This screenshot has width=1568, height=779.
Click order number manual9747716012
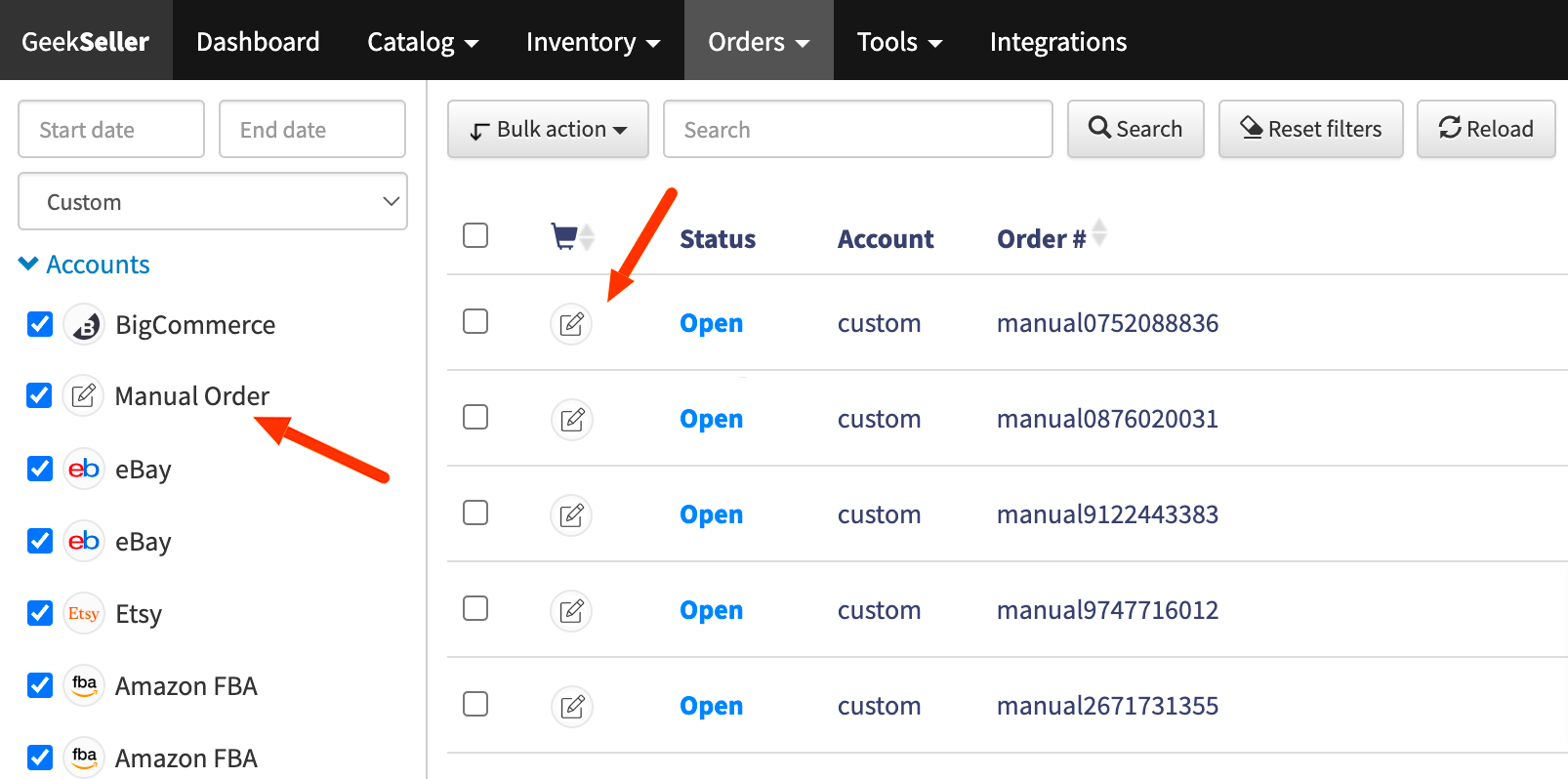(x=1107, y=610)
